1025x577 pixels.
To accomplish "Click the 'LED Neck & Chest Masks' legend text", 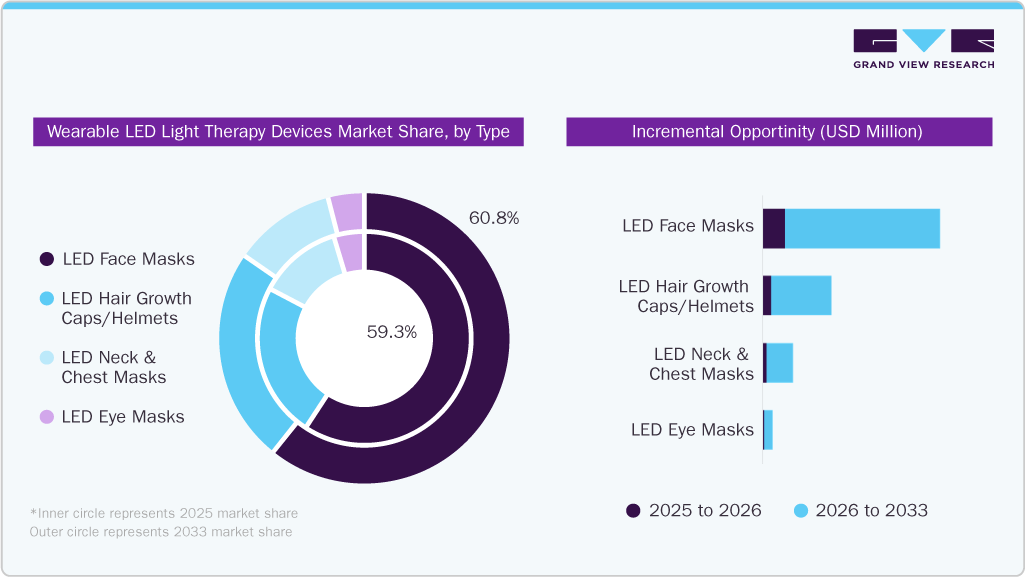I will pos(114,367).
